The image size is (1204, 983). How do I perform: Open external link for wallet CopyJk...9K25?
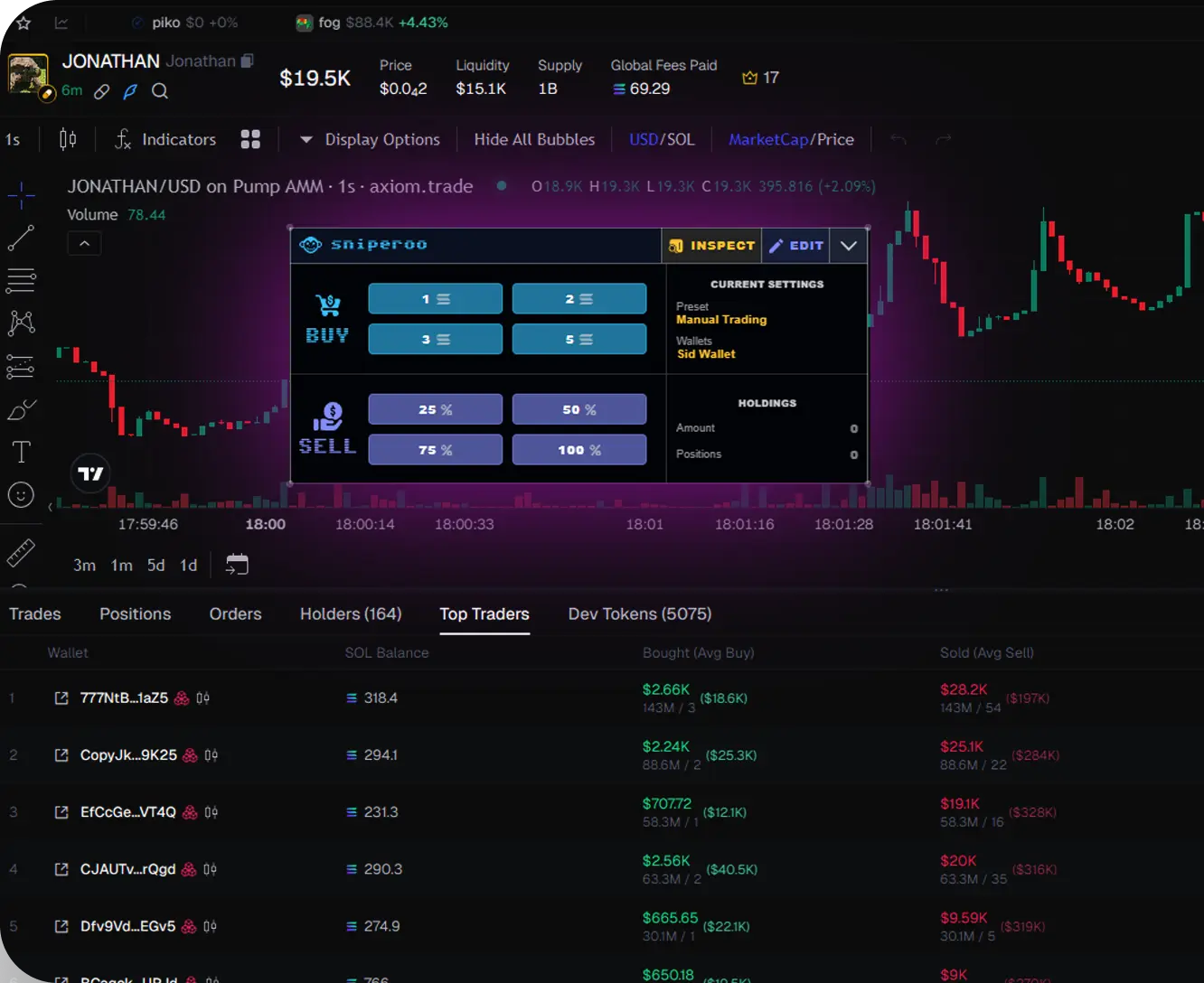click(61, 755)
